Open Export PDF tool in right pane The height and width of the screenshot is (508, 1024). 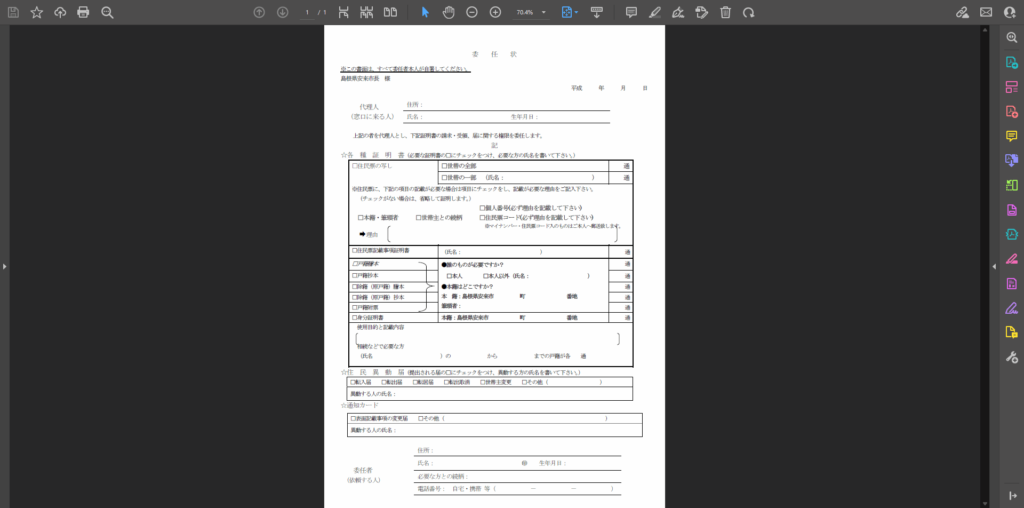click(1012, 63)
